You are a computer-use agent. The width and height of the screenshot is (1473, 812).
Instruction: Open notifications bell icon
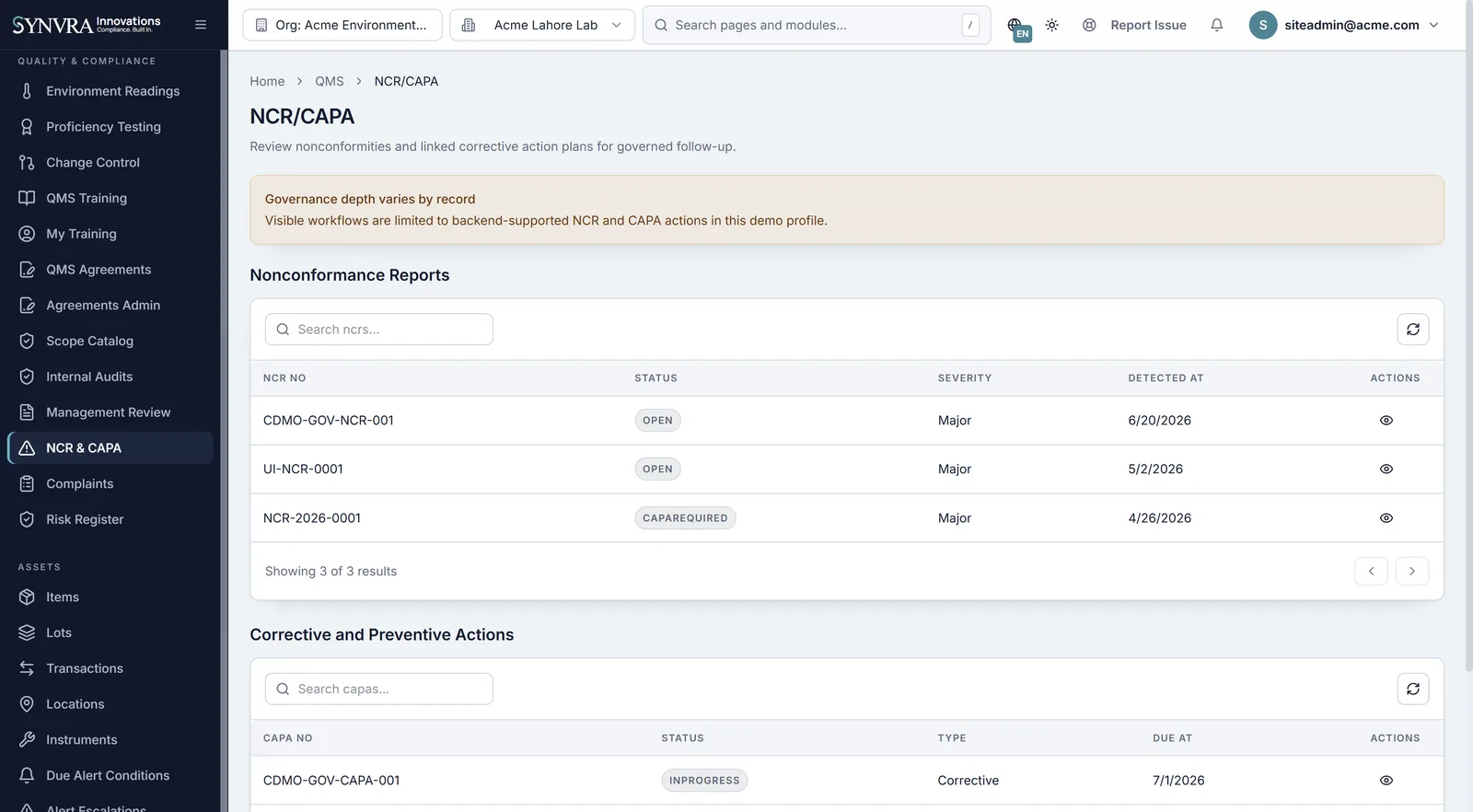pyautogui.click(x=1216, y=25)
